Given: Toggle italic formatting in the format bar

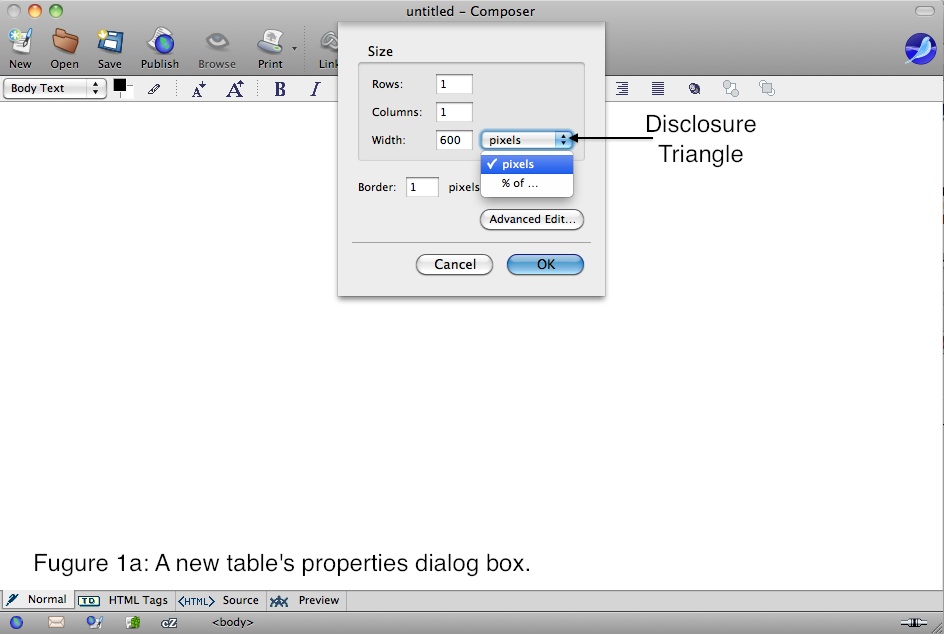Looking at the screenshot, I should pyautogui.click(x=315, y=89).
